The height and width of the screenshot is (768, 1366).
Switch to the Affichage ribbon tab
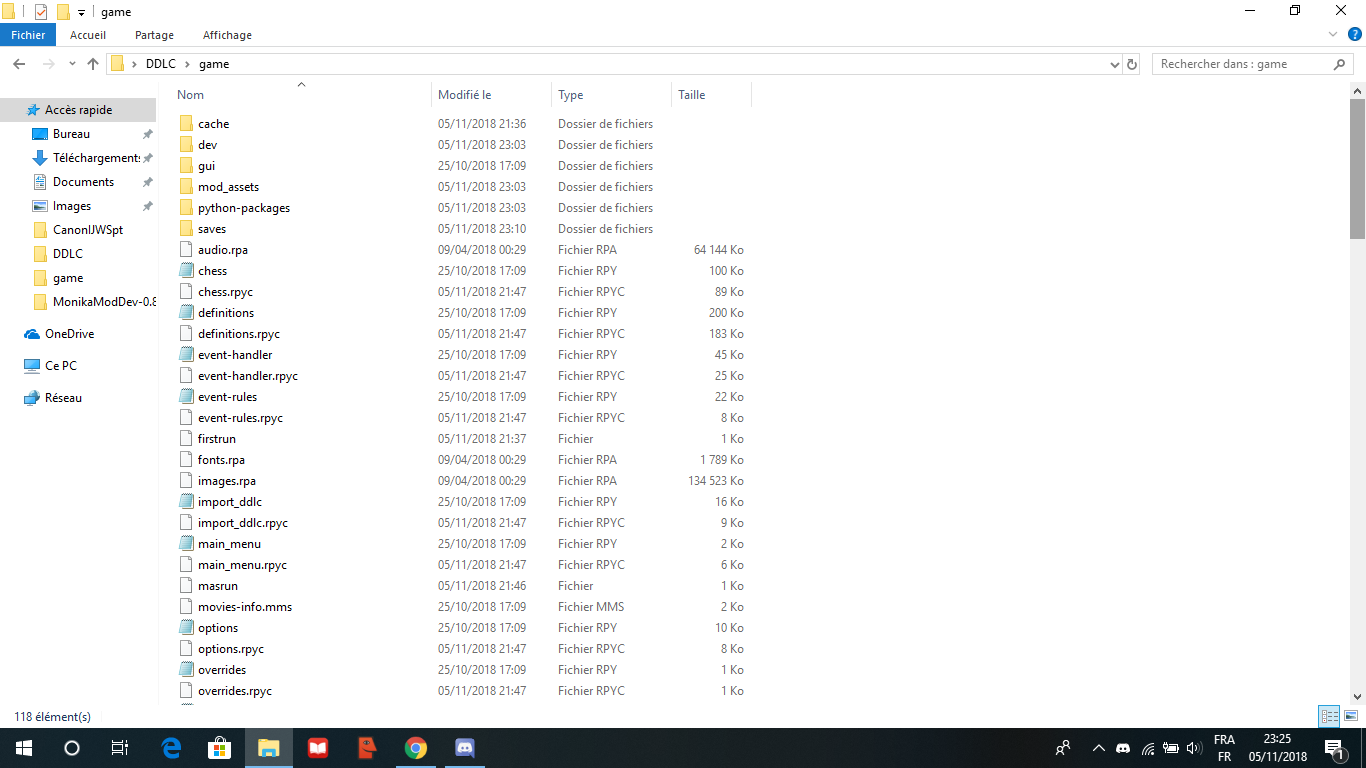227,35
